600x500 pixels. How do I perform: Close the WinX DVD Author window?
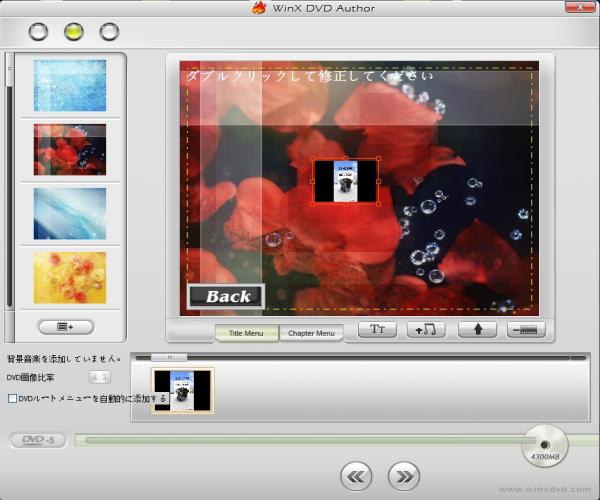coord(580,7)
